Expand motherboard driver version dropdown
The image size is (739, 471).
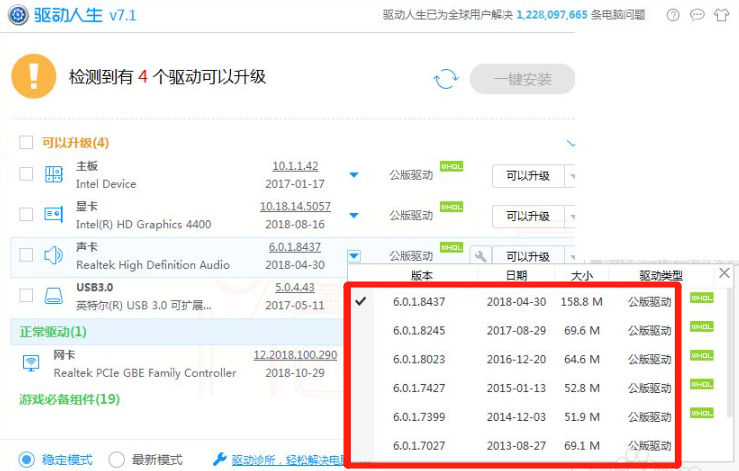click(x=353, y=175)
